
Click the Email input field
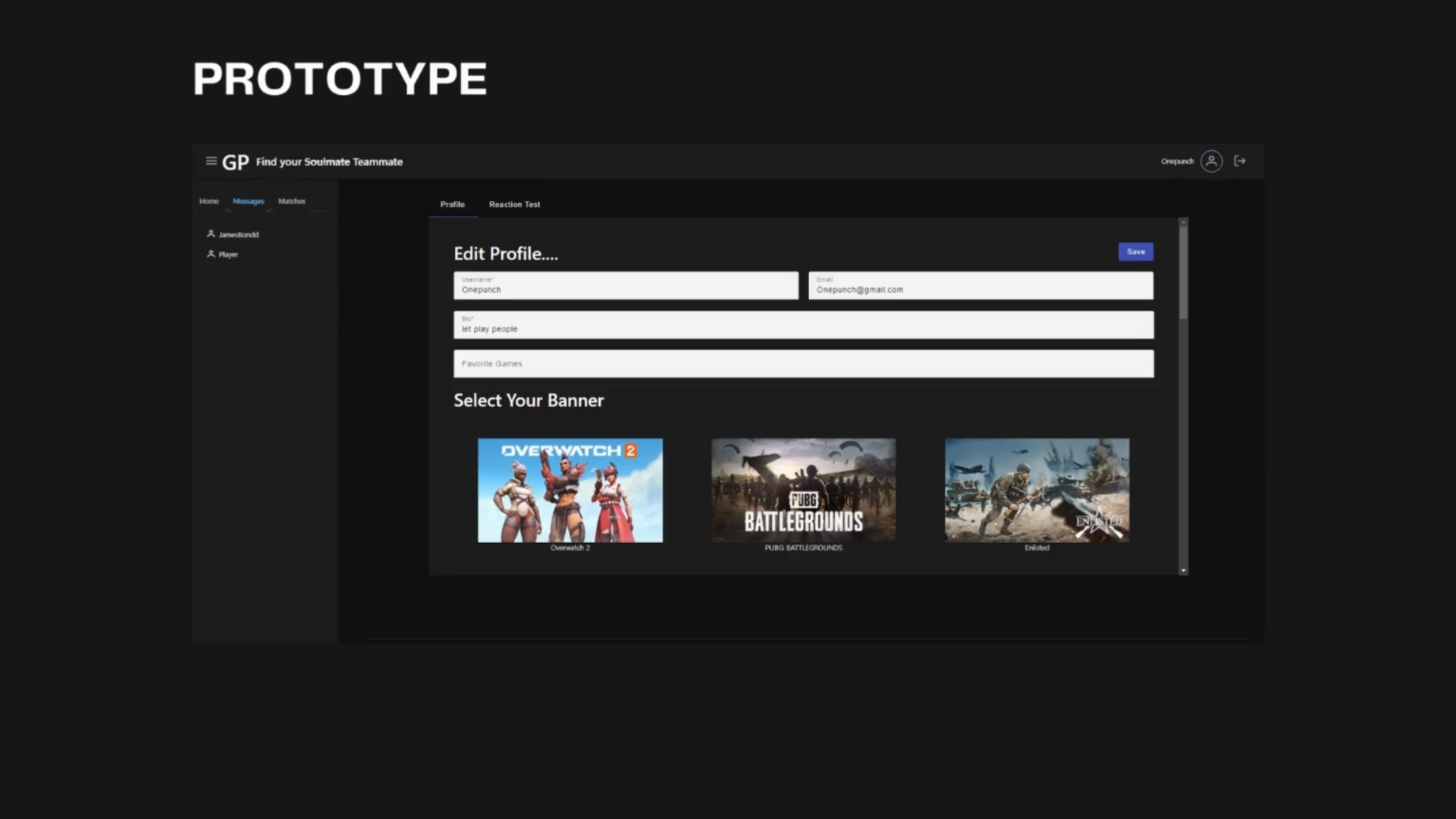pyautogui.click(x=981, y=285)
